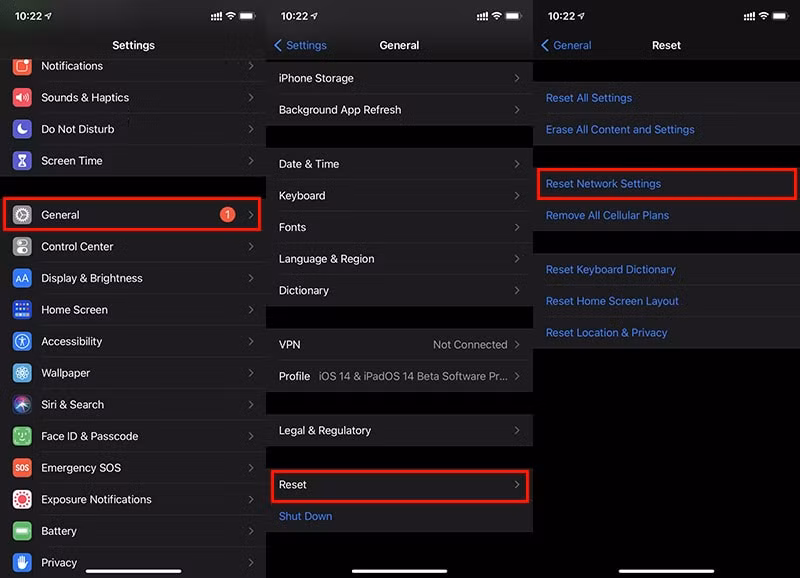
Task: Tap the Display & Brightness AA icon
Action: point(22,278)
